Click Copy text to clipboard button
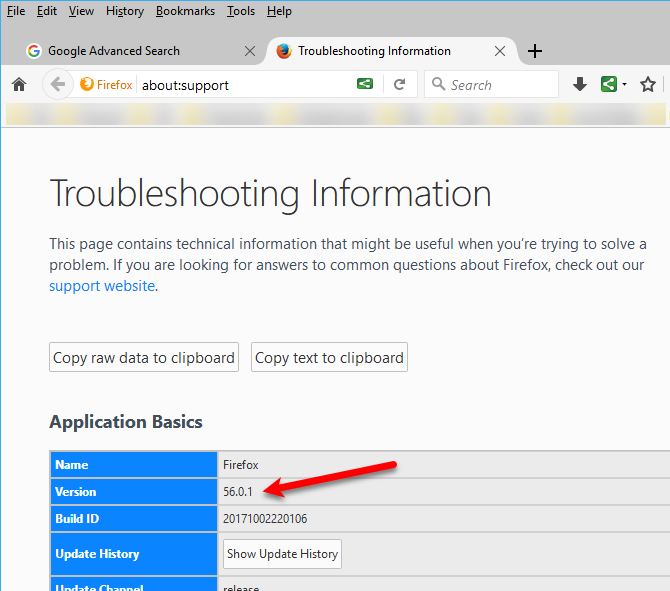 point(329,358)
